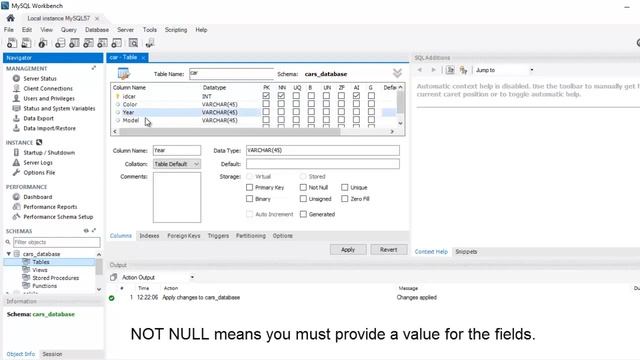The image size is (640, 360).
Task: Go forward in SQL Additions help
Action: (x=433, y=70)
